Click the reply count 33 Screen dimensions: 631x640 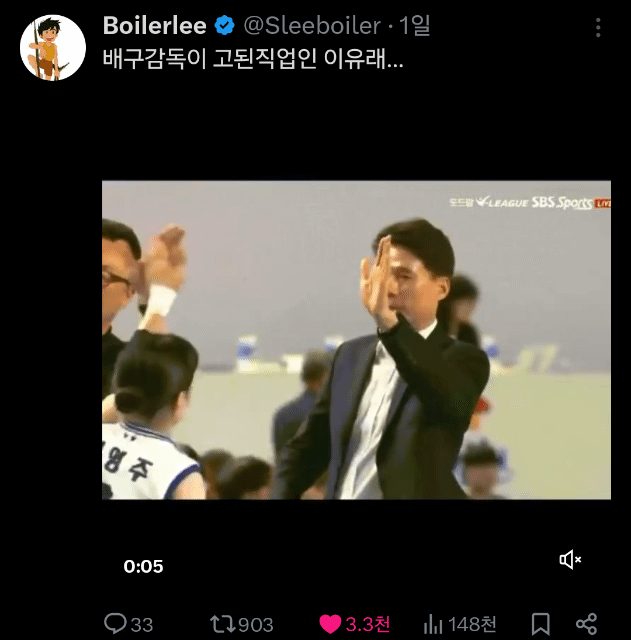(142, 624)
